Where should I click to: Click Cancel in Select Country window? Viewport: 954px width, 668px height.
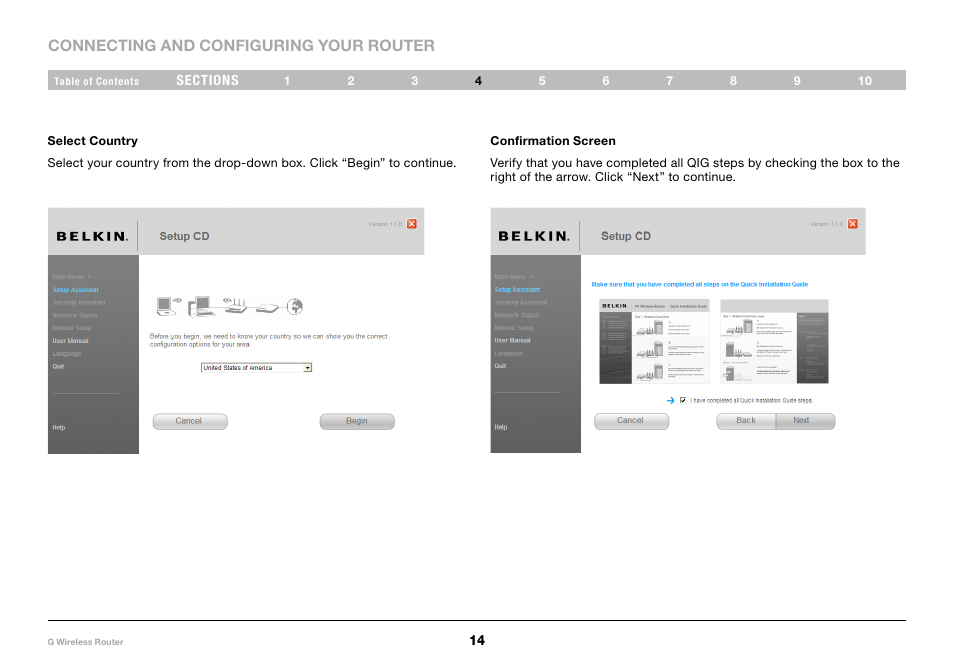tap(190, 421)
